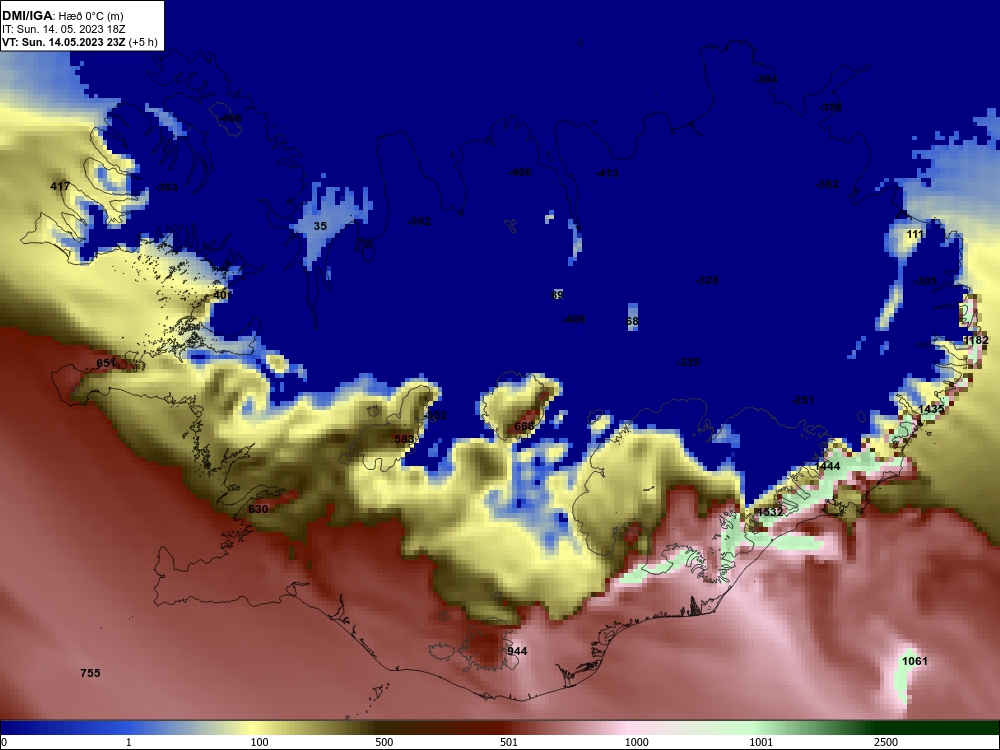Screen dimensions: 1000x750
Task: Click the '-413' value on the map
Action: point(607,173)
